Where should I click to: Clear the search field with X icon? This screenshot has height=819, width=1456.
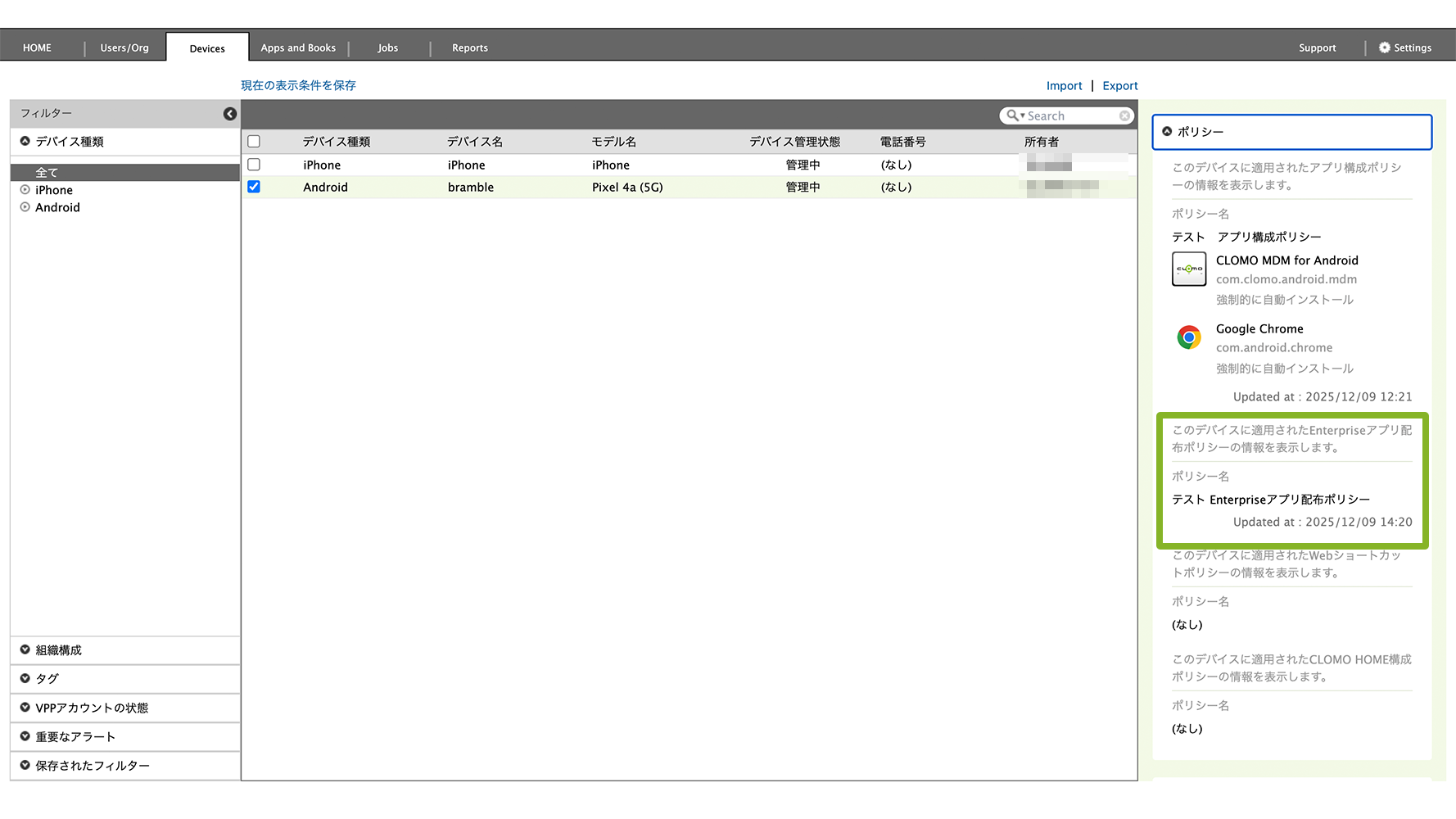click(x=1124, y=116)
